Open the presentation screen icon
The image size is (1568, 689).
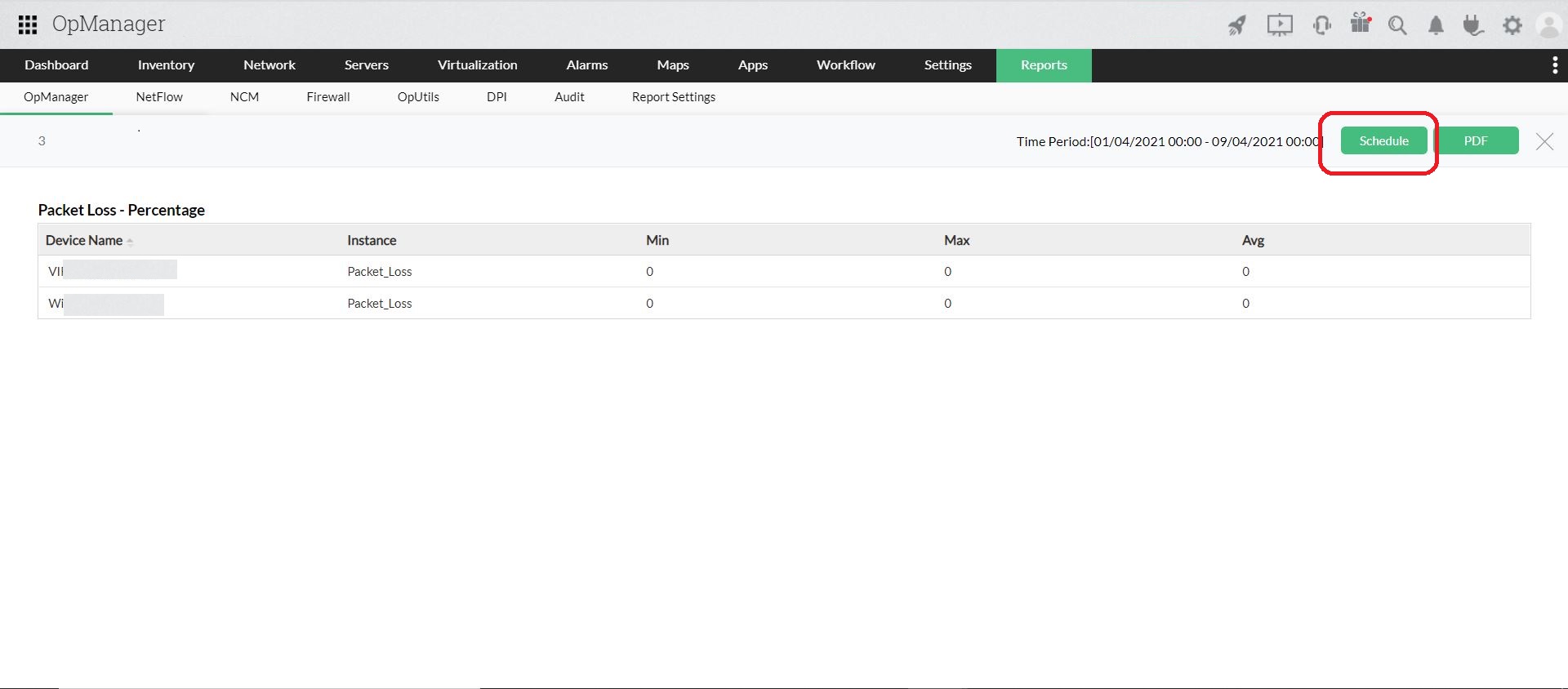[x=1280, y=25]
